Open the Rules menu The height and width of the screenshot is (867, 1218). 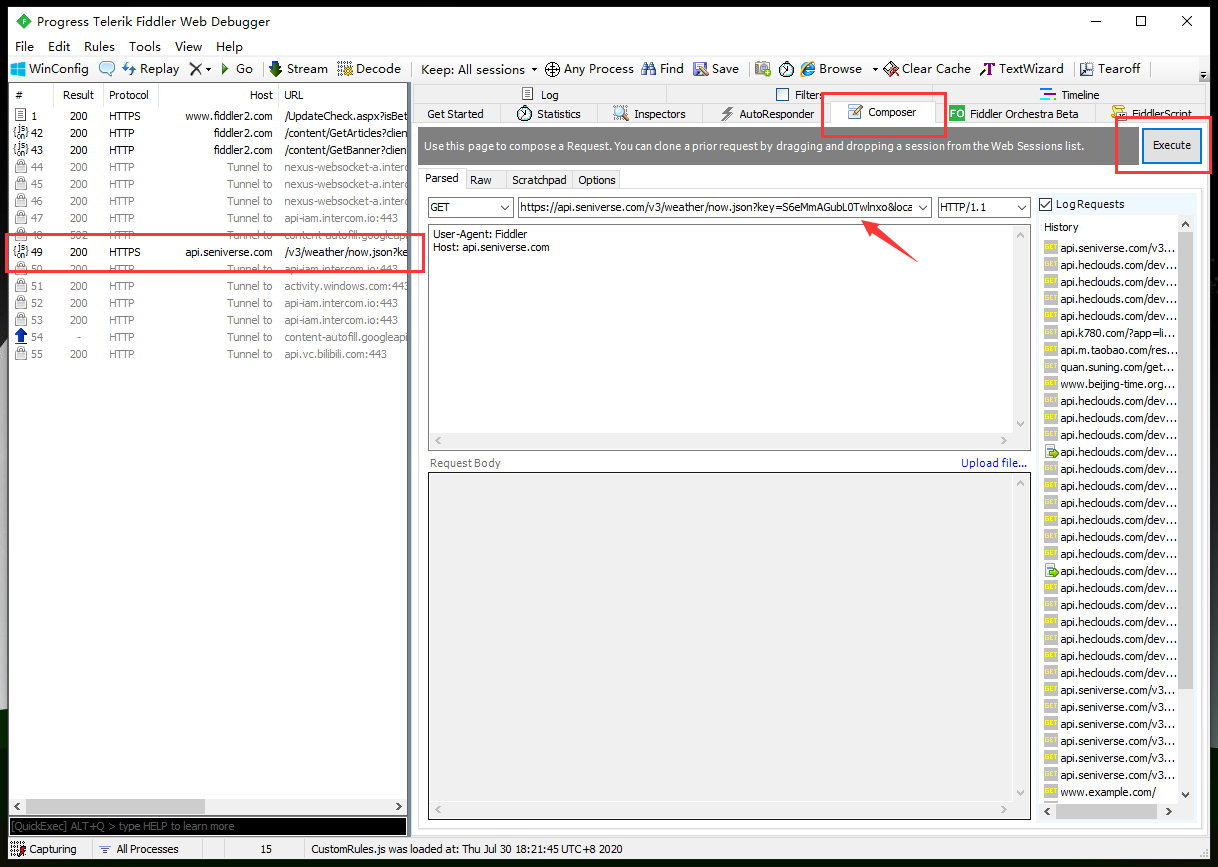tap(99, 46)
